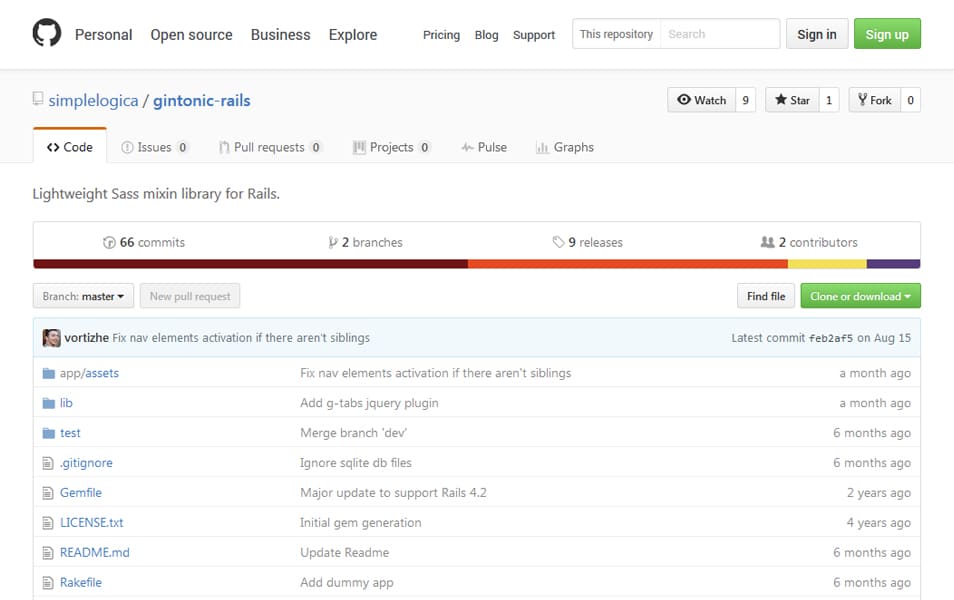Click the Pull requests tab icon

(x=224, y=147)
